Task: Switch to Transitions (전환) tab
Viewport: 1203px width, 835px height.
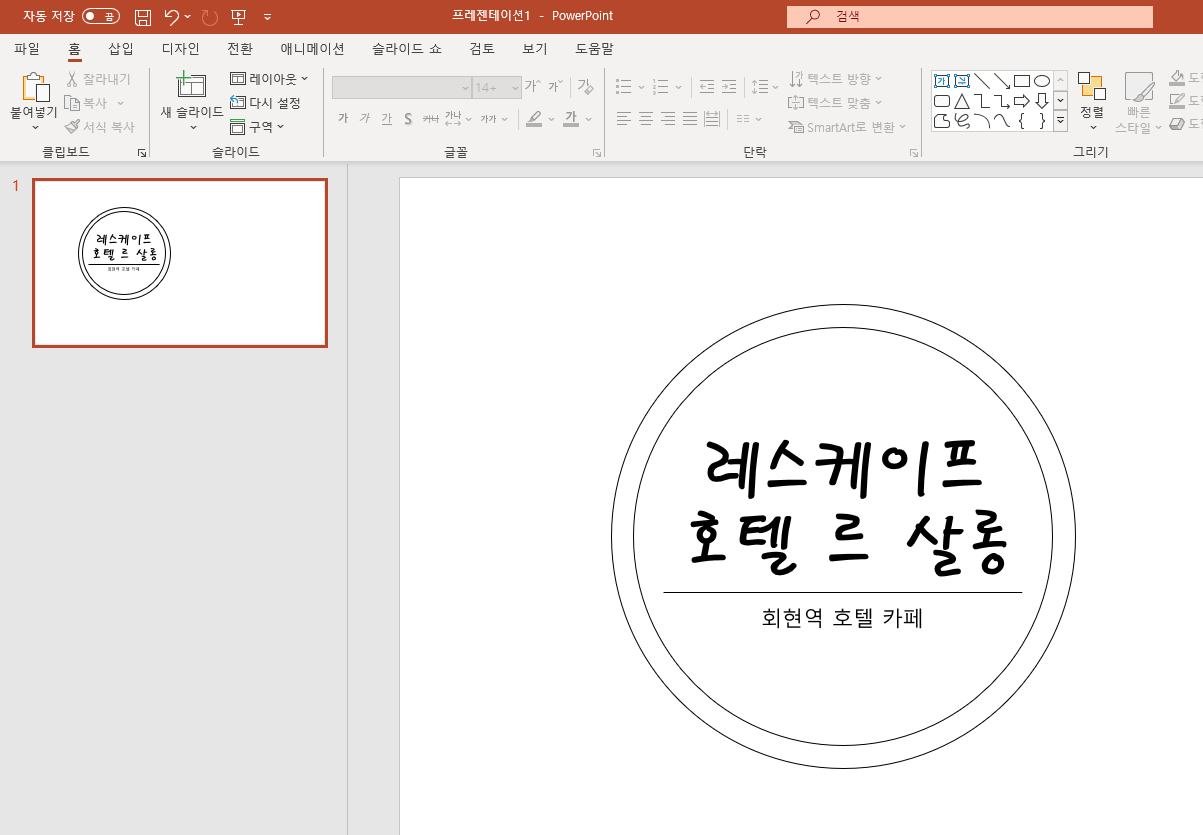Action: point(240,48)
